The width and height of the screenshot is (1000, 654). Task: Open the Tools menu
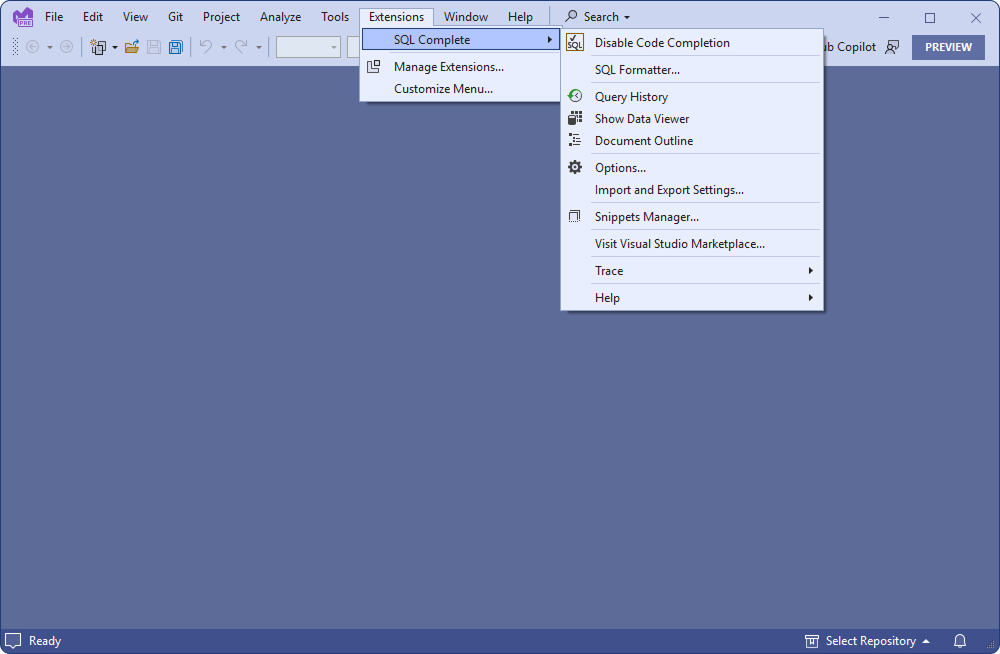tap(335, 17)
